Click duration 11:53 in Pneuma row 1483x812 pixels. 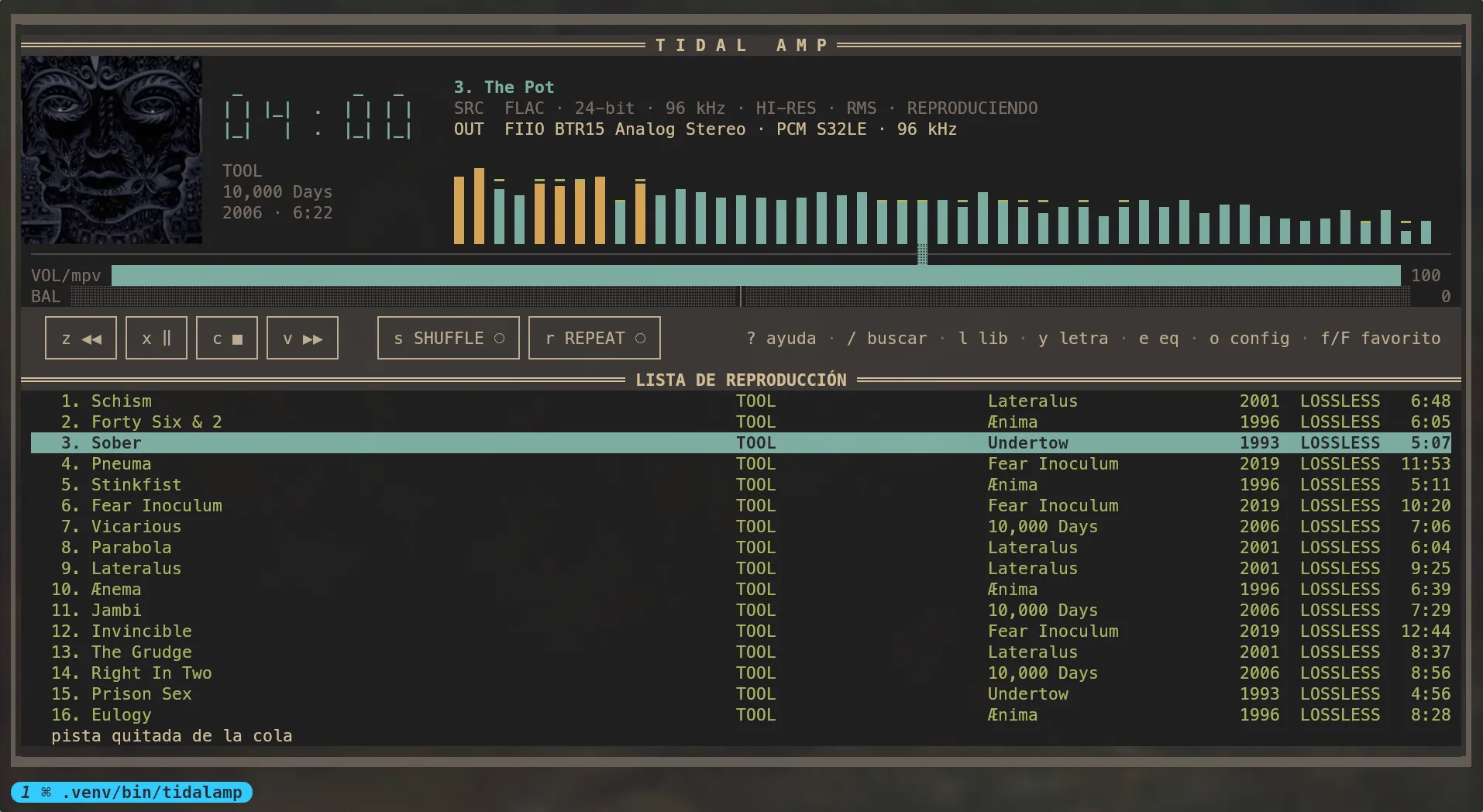1426,464
